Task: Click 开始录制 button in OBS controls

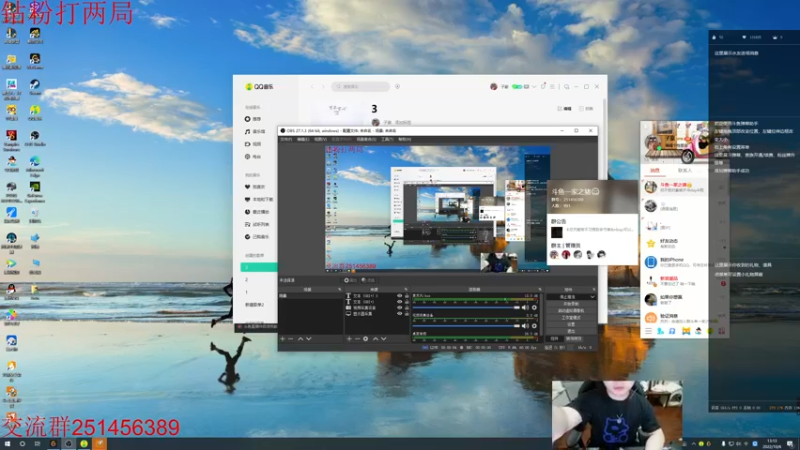Action: click(571, 304)
